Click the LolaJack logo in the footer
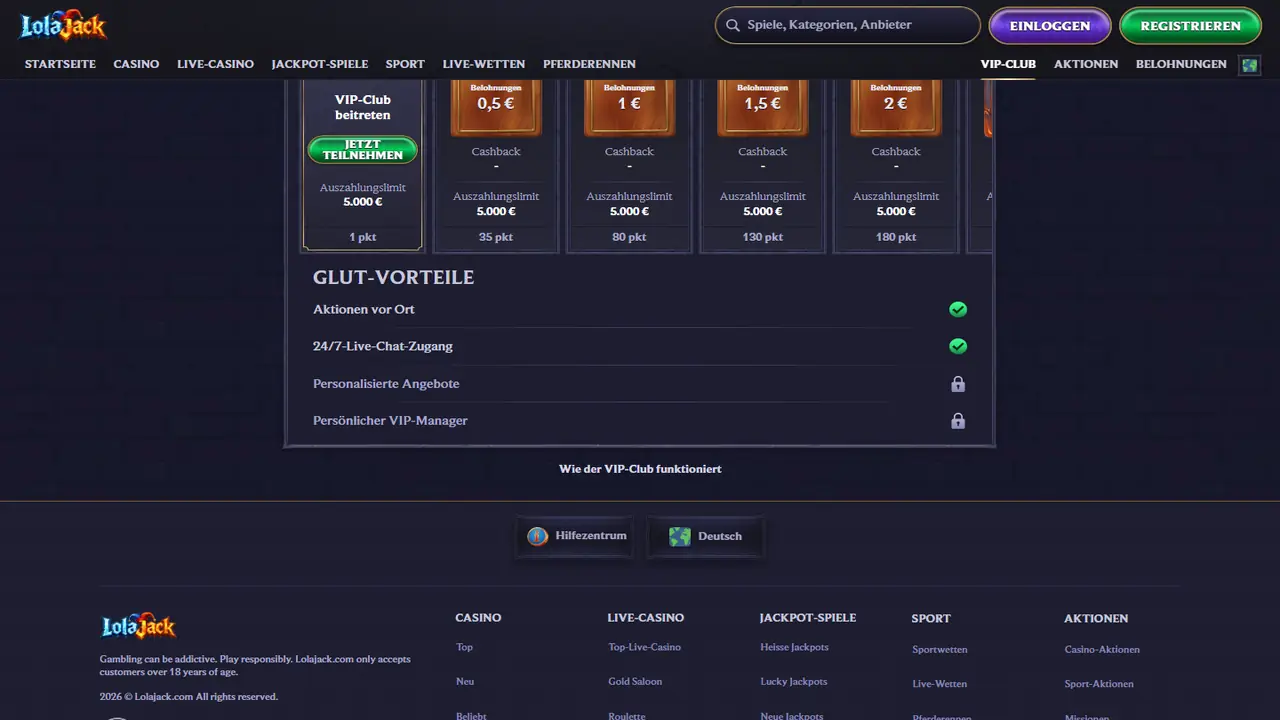Viewport: 1280px width, 720px height. tap(139, 626)
